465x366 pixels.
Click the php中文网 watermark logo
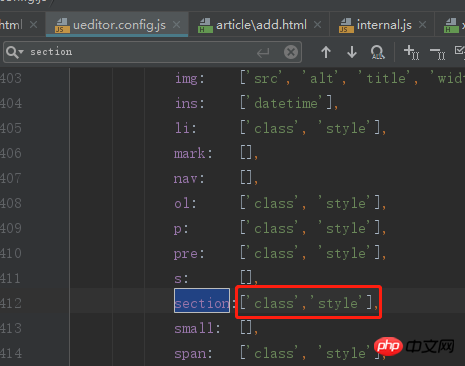[x=414, y=346]
